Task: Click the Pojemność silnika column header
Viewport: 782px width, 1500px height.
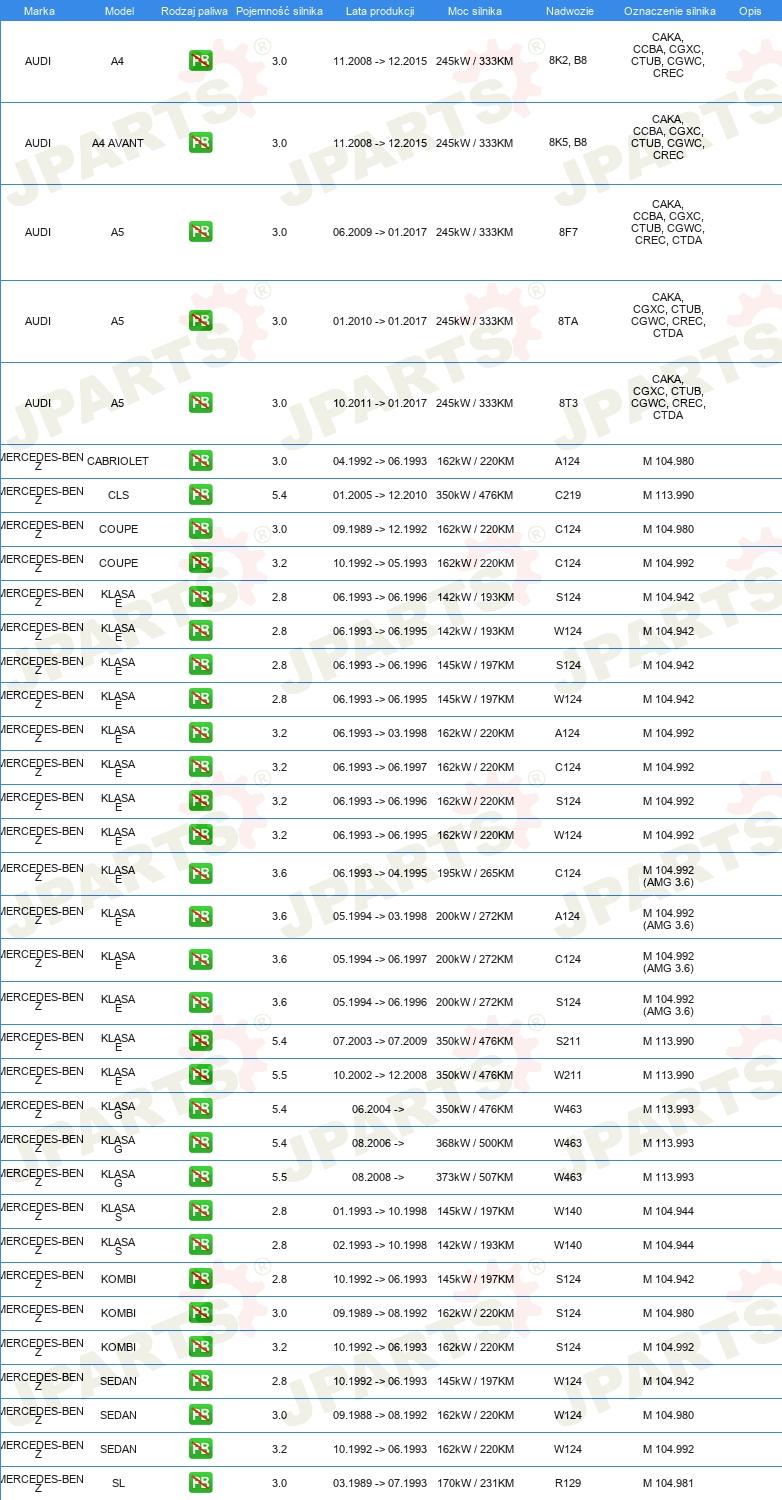Action: point(279,11)
